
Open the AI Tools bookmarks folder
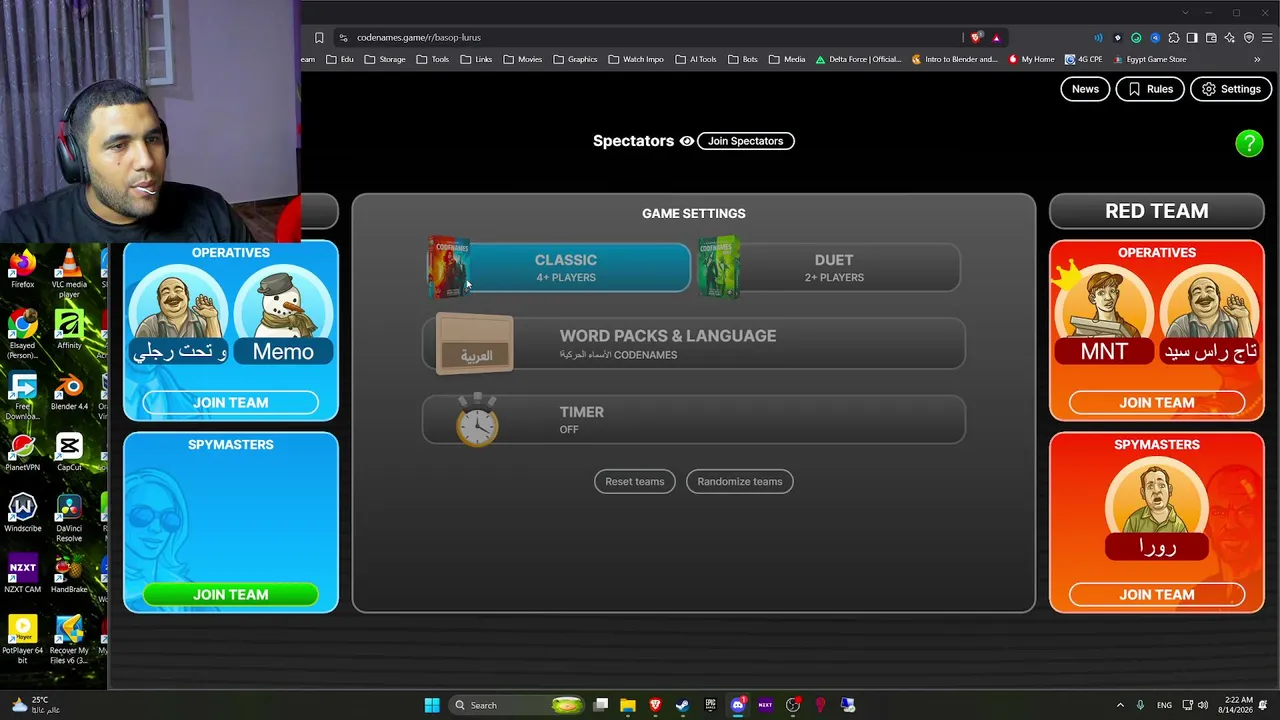pos(696,59)
